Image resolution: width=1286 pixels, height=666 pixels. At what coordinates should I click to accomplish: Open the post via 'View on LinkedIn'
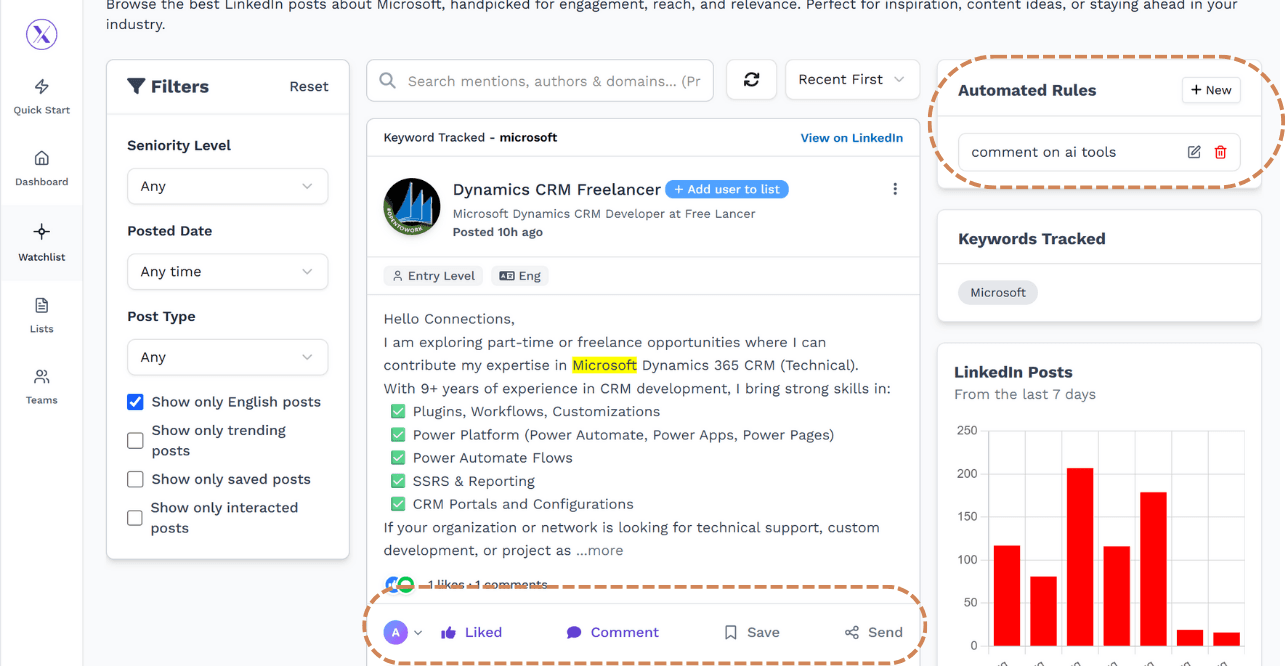pyautogui.click(x=851, y=137)
